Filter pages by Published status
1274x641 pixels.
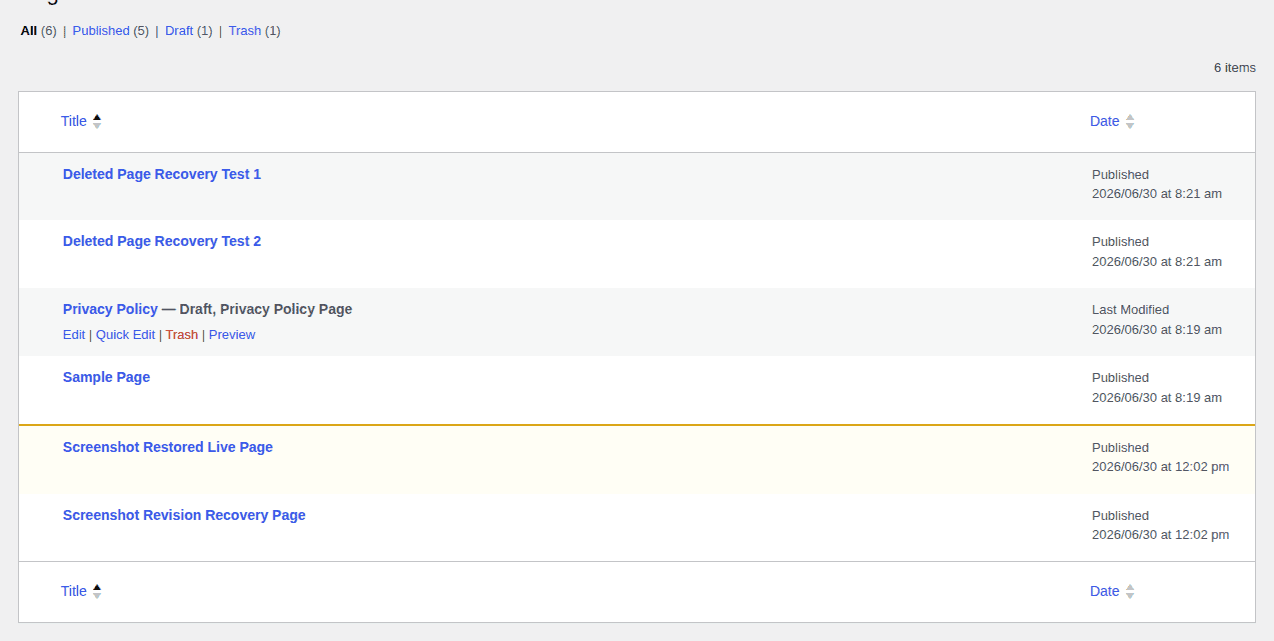point(101,31)
